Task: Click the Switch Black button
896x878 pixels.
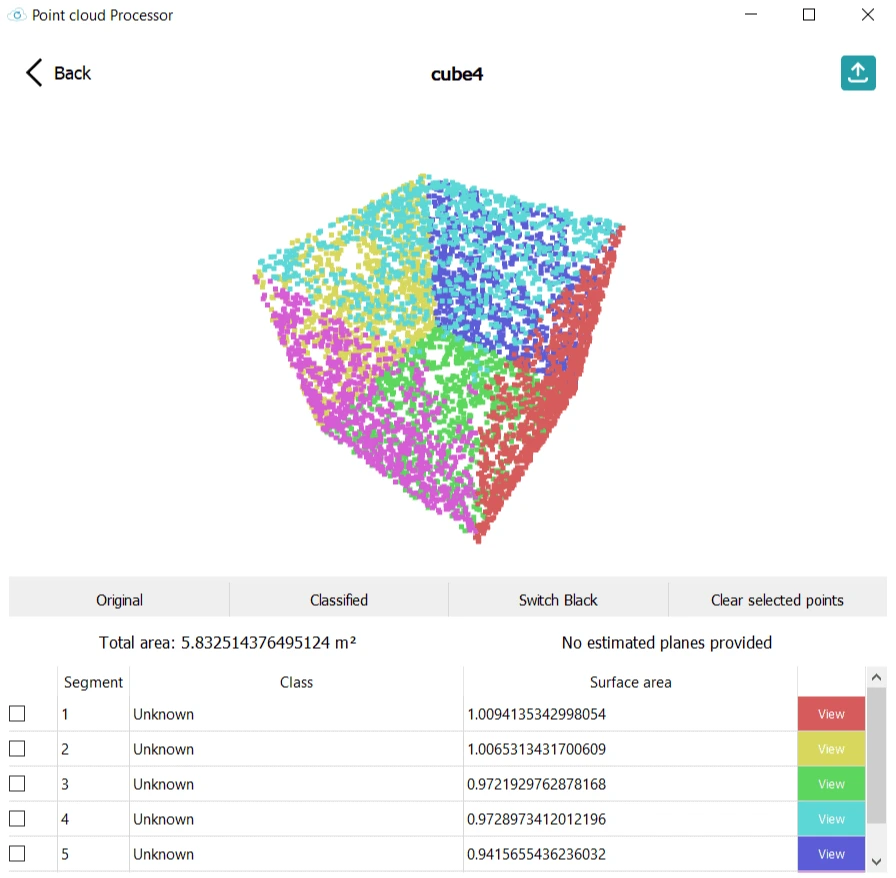Action: [x=558, y=600]
